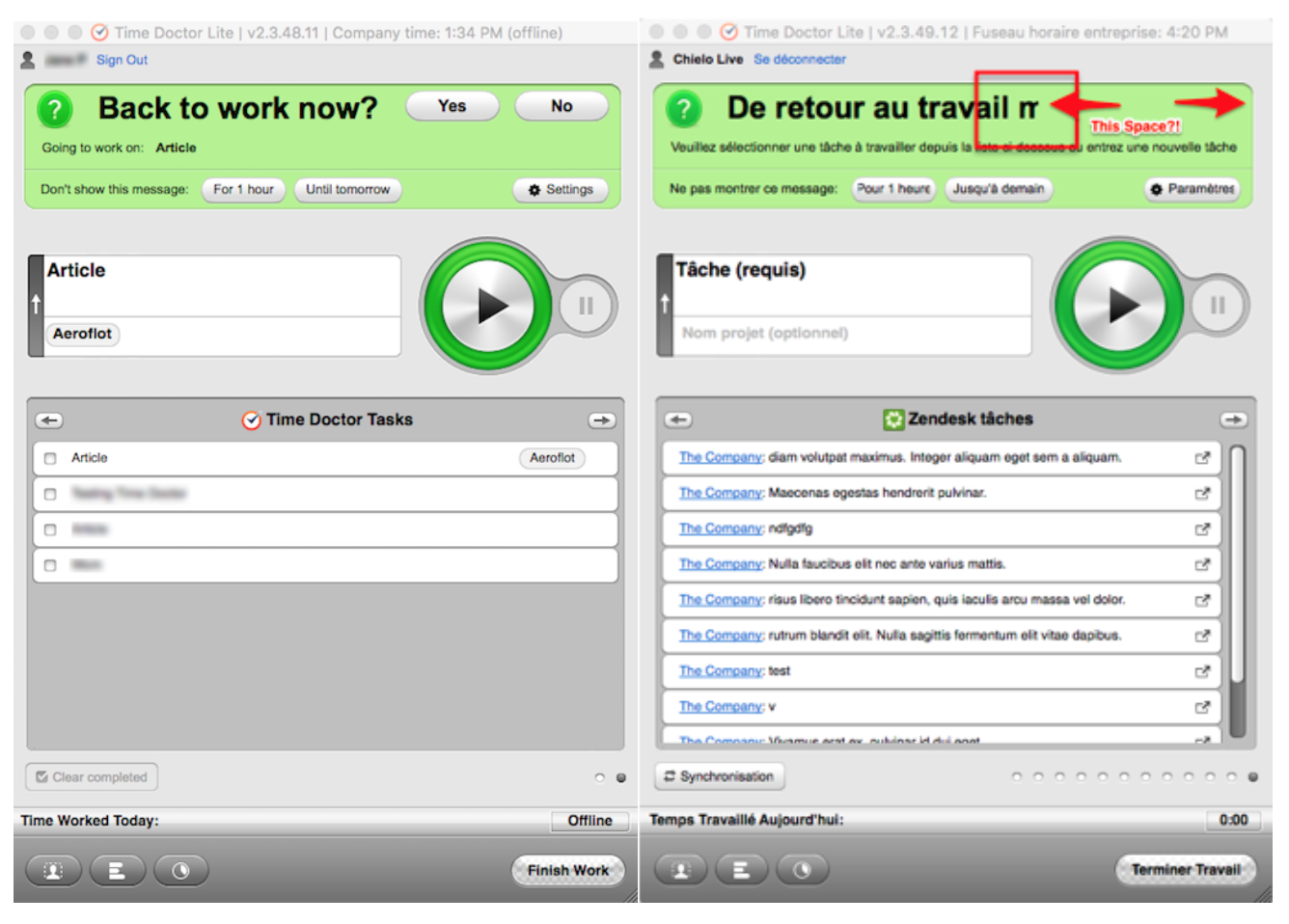Click the green question mark icon in English window
Screen dimensions: 1289x924
point(55,110)
